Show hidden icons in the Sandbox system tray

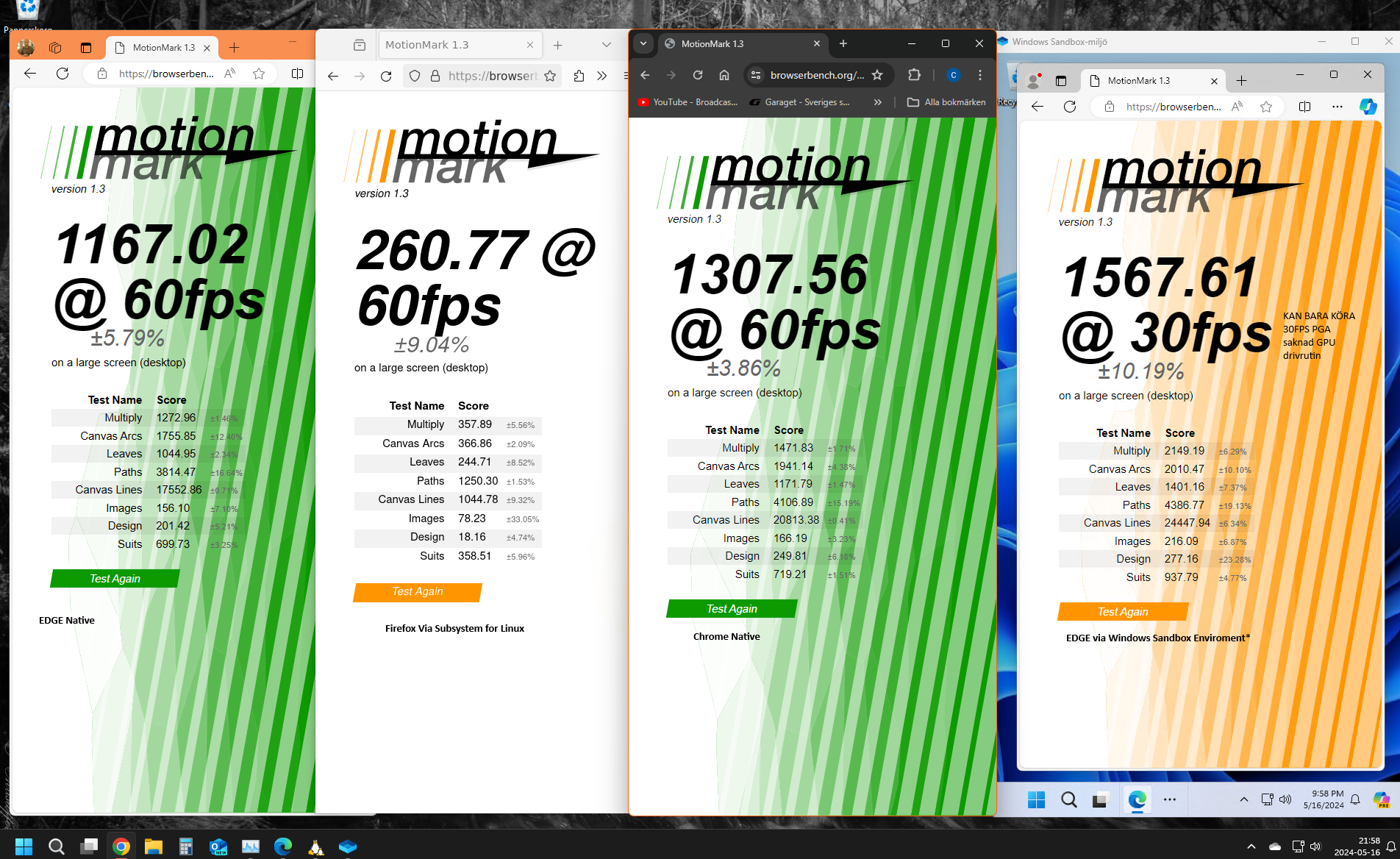point(1244,799)
